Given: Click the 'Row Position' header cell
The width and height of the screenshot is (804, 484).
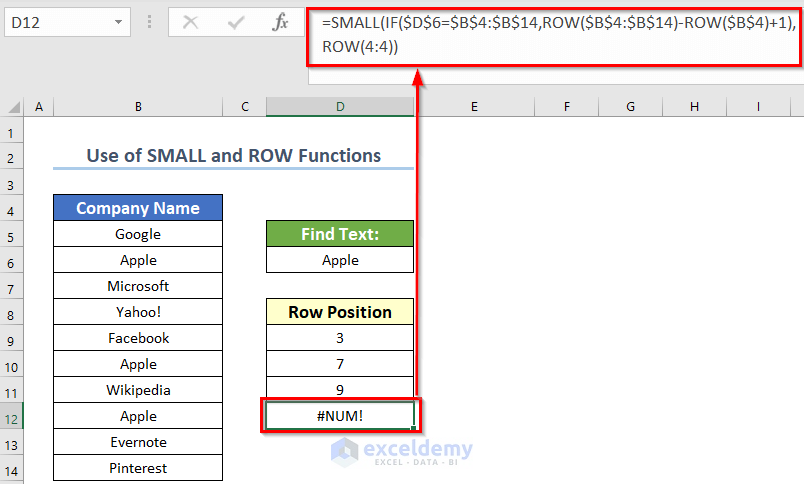Looking at the screenshot, I should 340,312.
